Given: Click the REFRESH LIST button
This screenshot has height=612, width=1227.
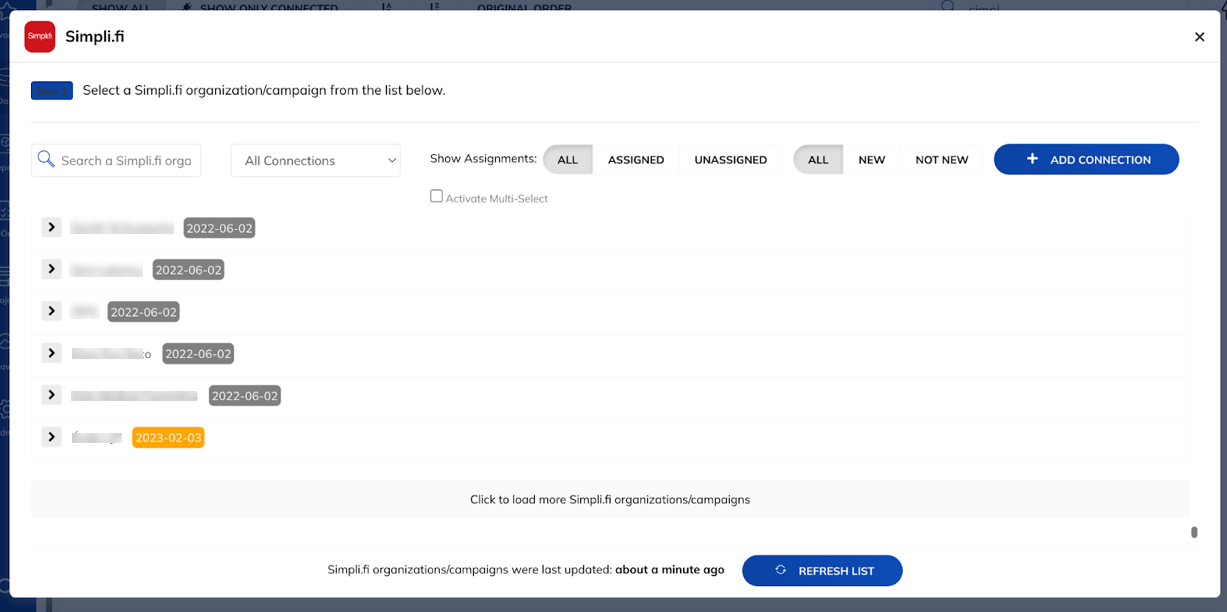Looking at the screenshot, I should (822, 571).
